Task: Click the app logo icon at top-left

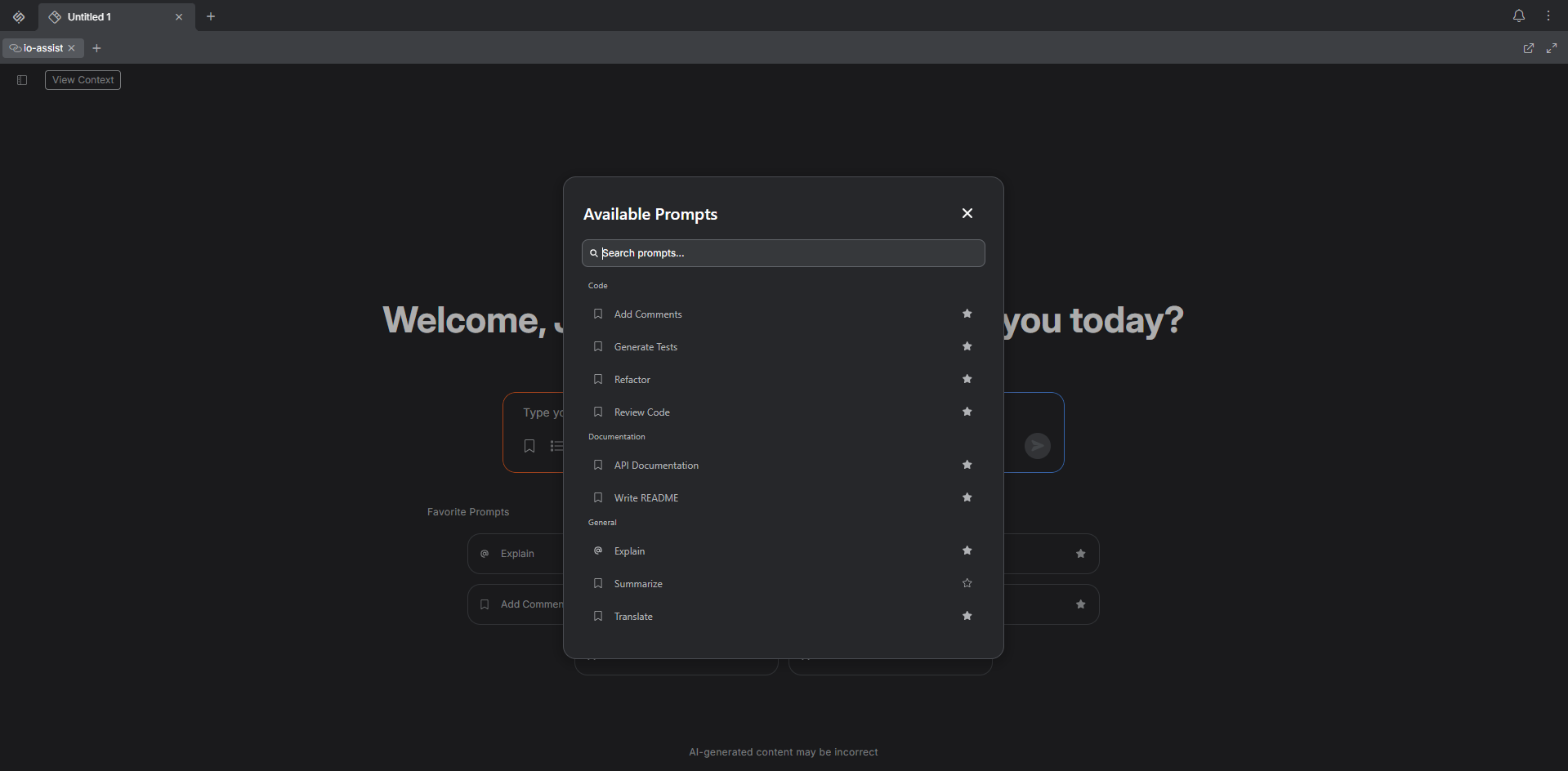Action: (x=19, y=16)
